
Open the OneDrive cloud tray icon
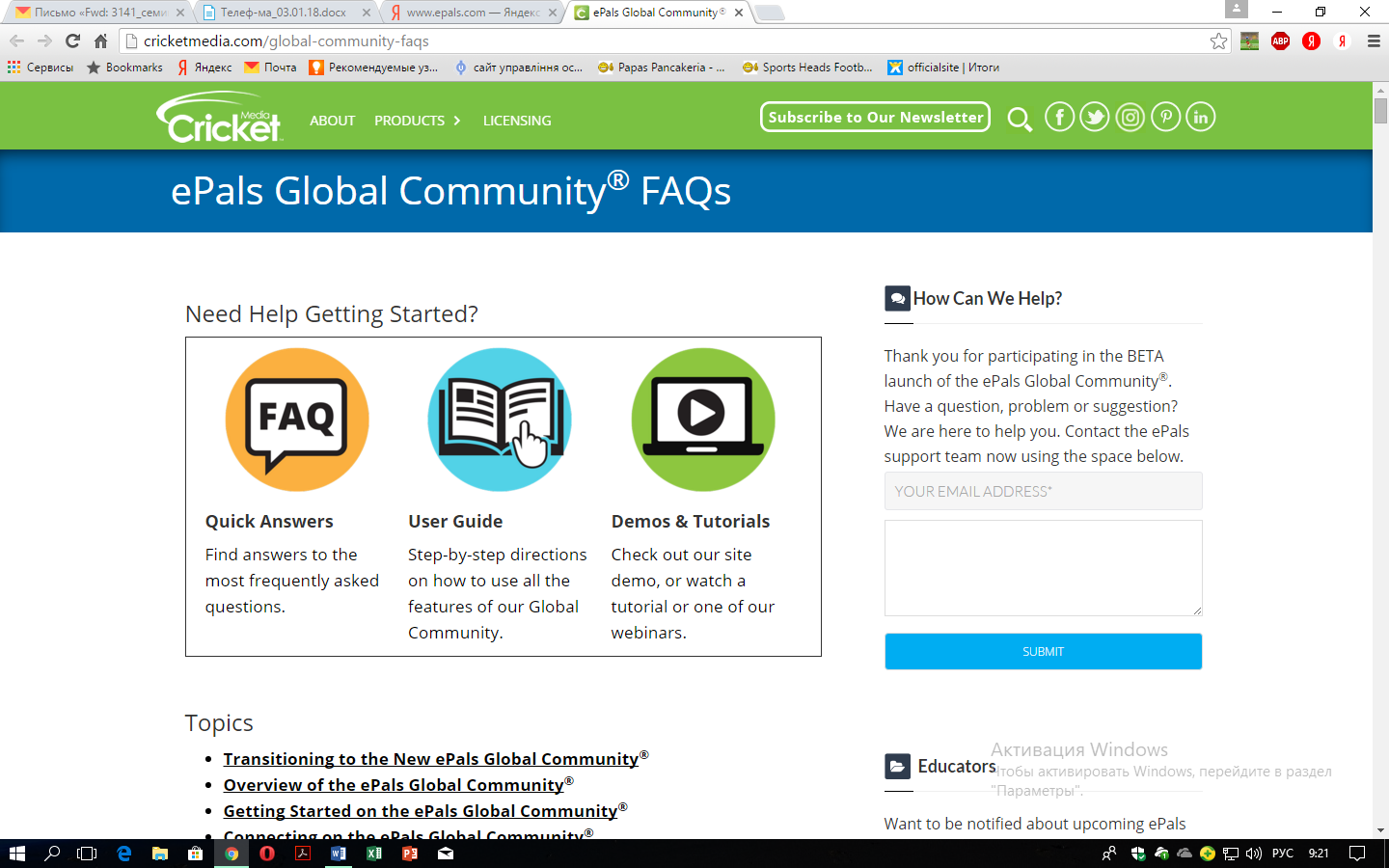pyautogui.click(x=1185, y=854)
